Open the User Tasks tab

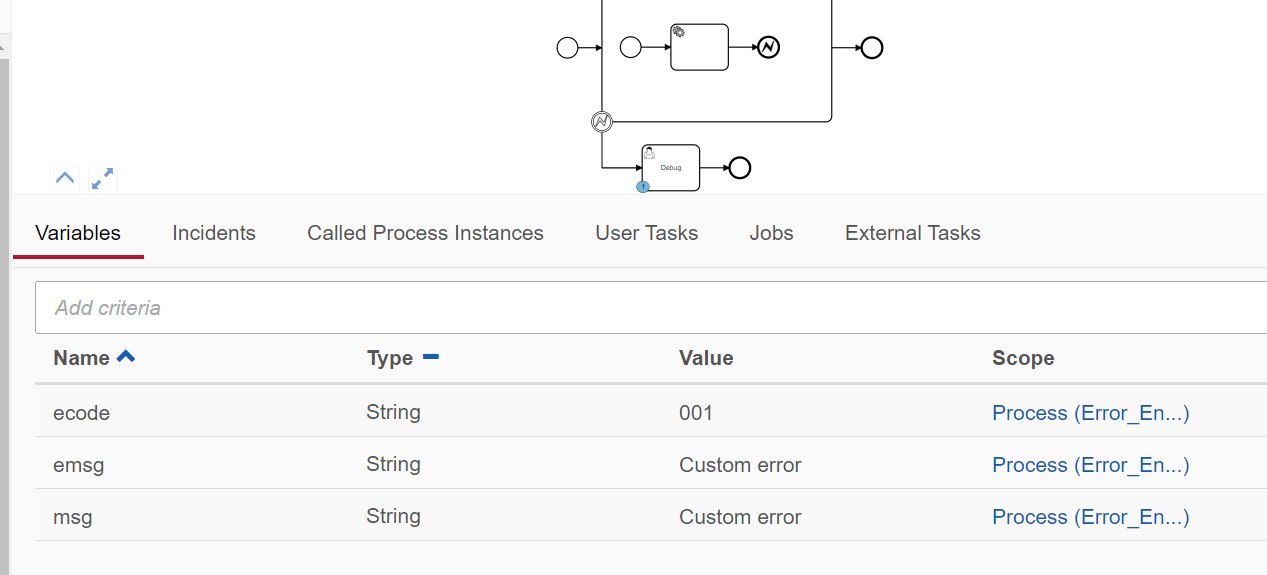[647, 233]
